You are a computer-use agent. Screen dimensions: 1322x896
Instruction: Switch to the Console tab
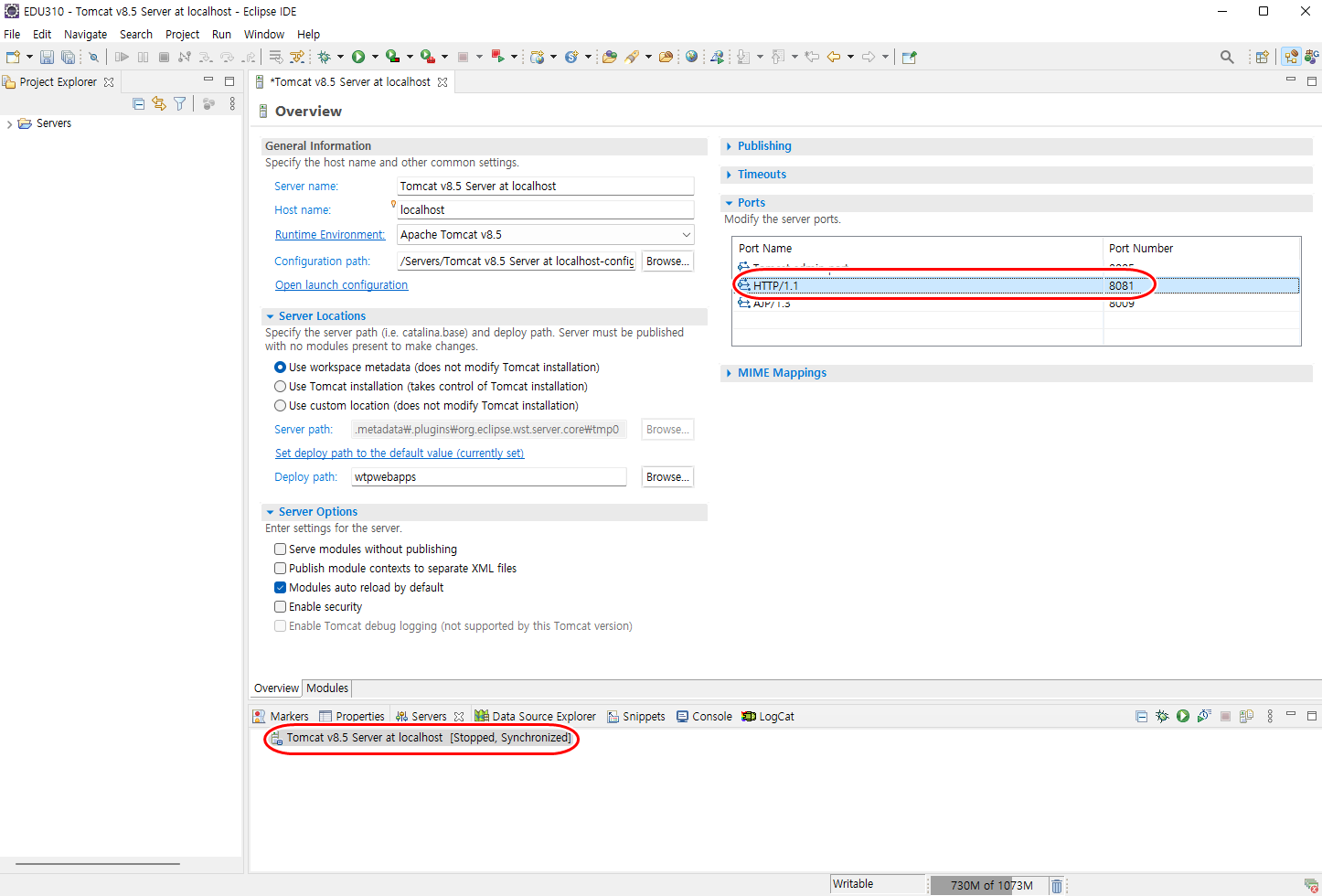tap(704, 717)
